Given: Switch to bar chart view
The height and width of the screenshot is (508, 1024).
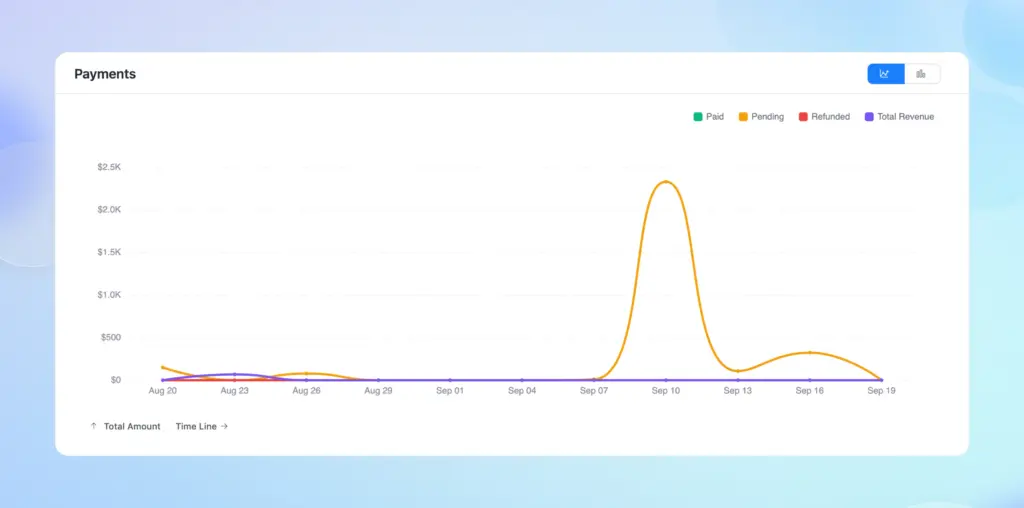Looking at the screenshot, I should tap(921, 74).
